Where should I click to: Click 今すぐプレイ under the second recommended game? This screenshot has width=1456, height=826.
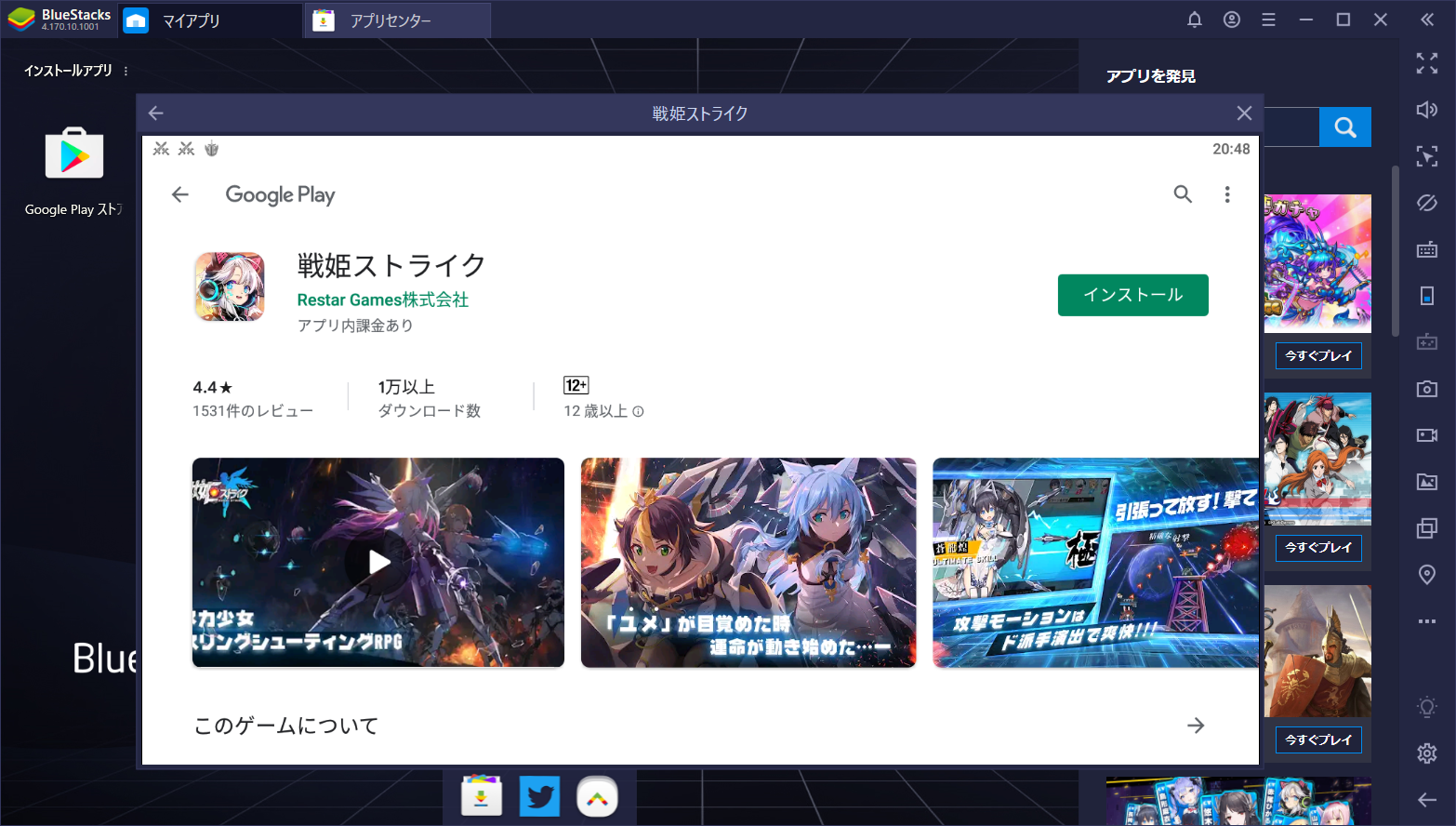pyautogui.click(x=1318, y=548)
